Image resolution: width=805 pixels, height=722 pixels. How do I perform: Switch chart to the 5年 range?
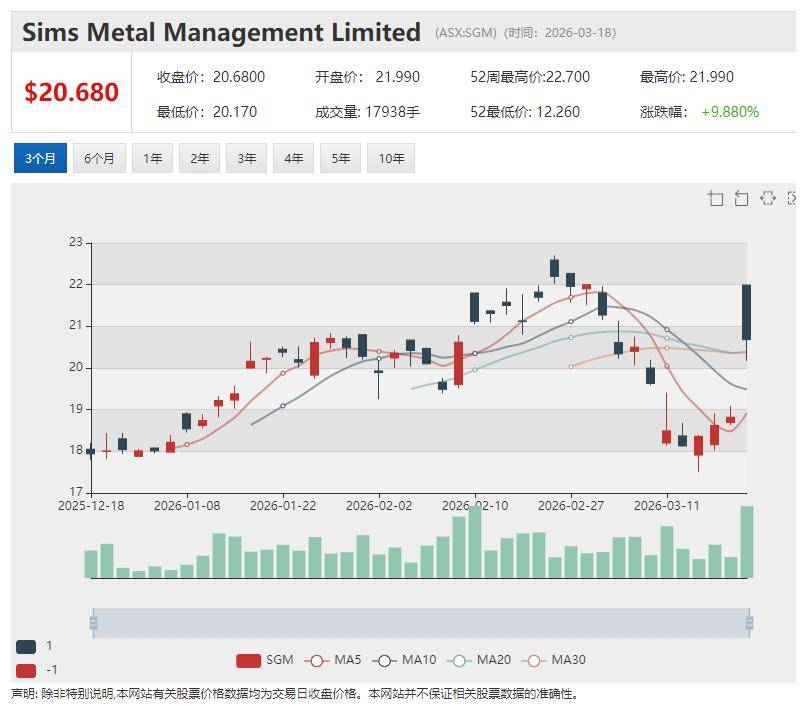tap(340, 158)
